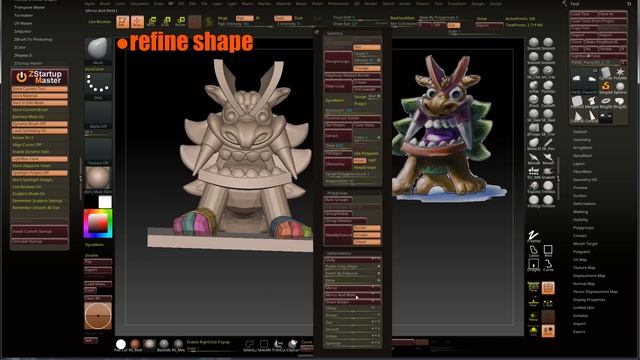The width and height of the screenshot is (640, 360).
Task: Select Rotate transform icon in top toolbar
Action: point(180,22)
